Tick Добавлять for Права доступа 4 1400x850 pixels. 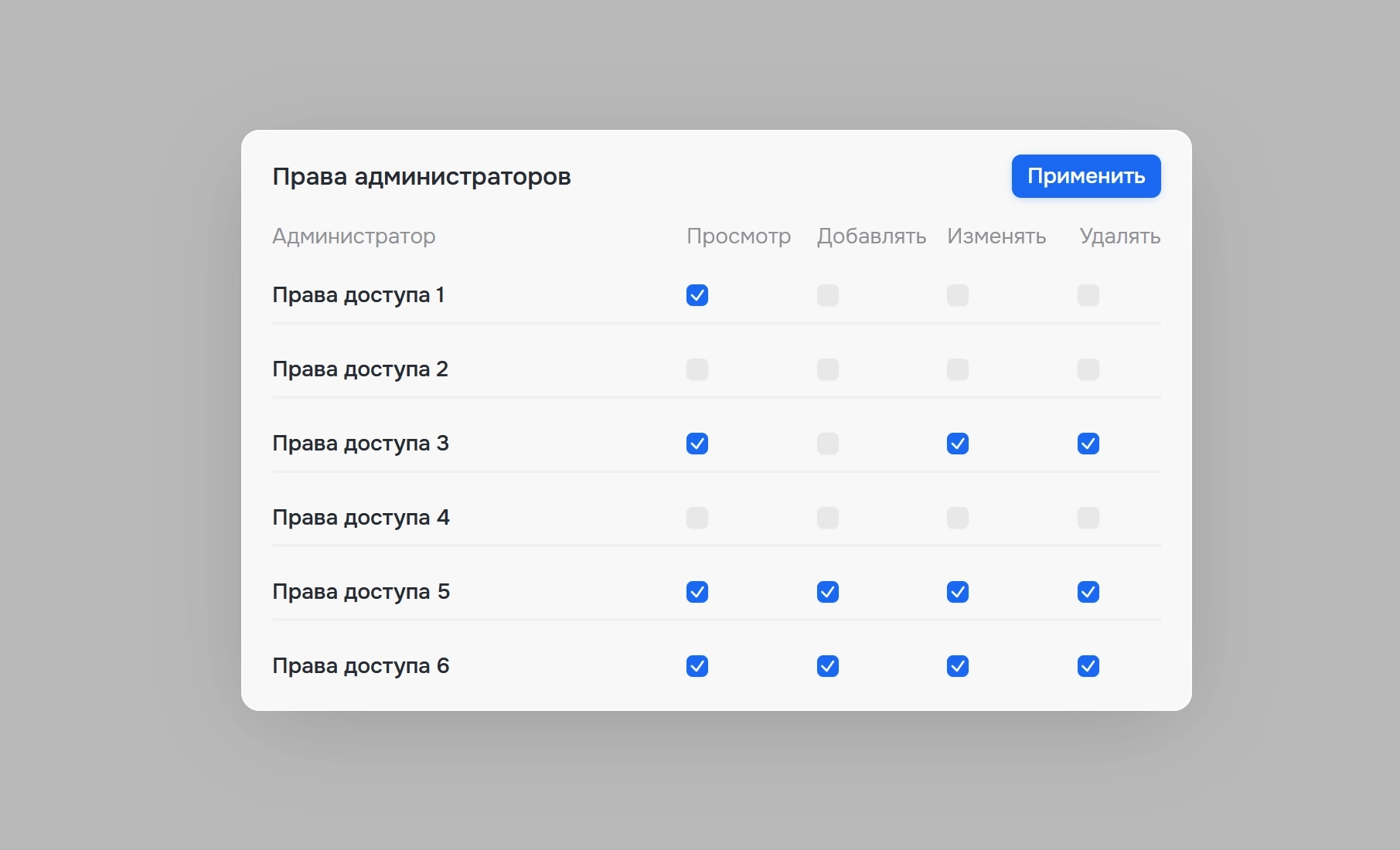point(828,518)
